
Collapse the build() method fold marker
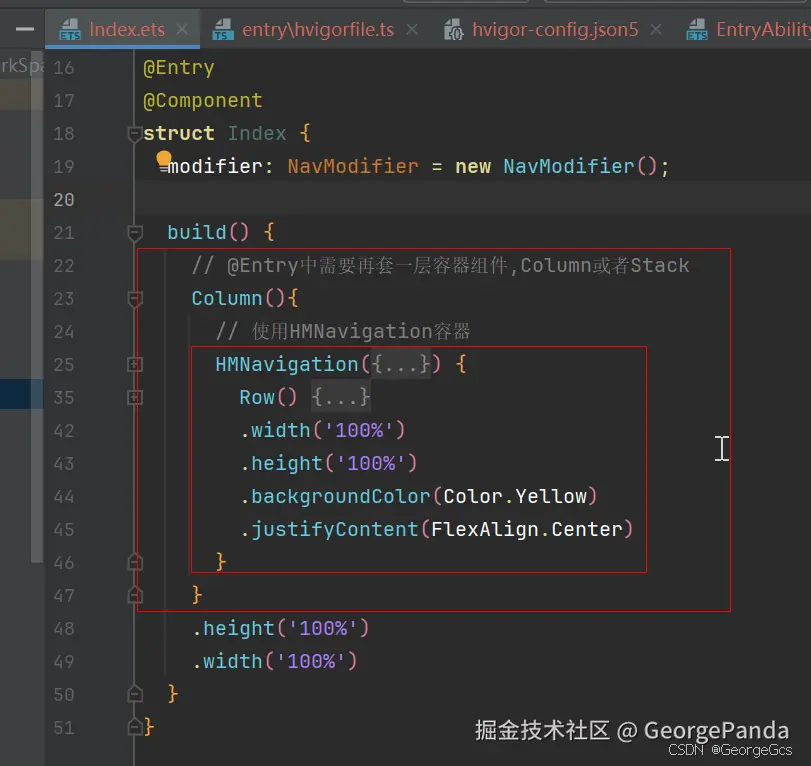tap(134, 233)
